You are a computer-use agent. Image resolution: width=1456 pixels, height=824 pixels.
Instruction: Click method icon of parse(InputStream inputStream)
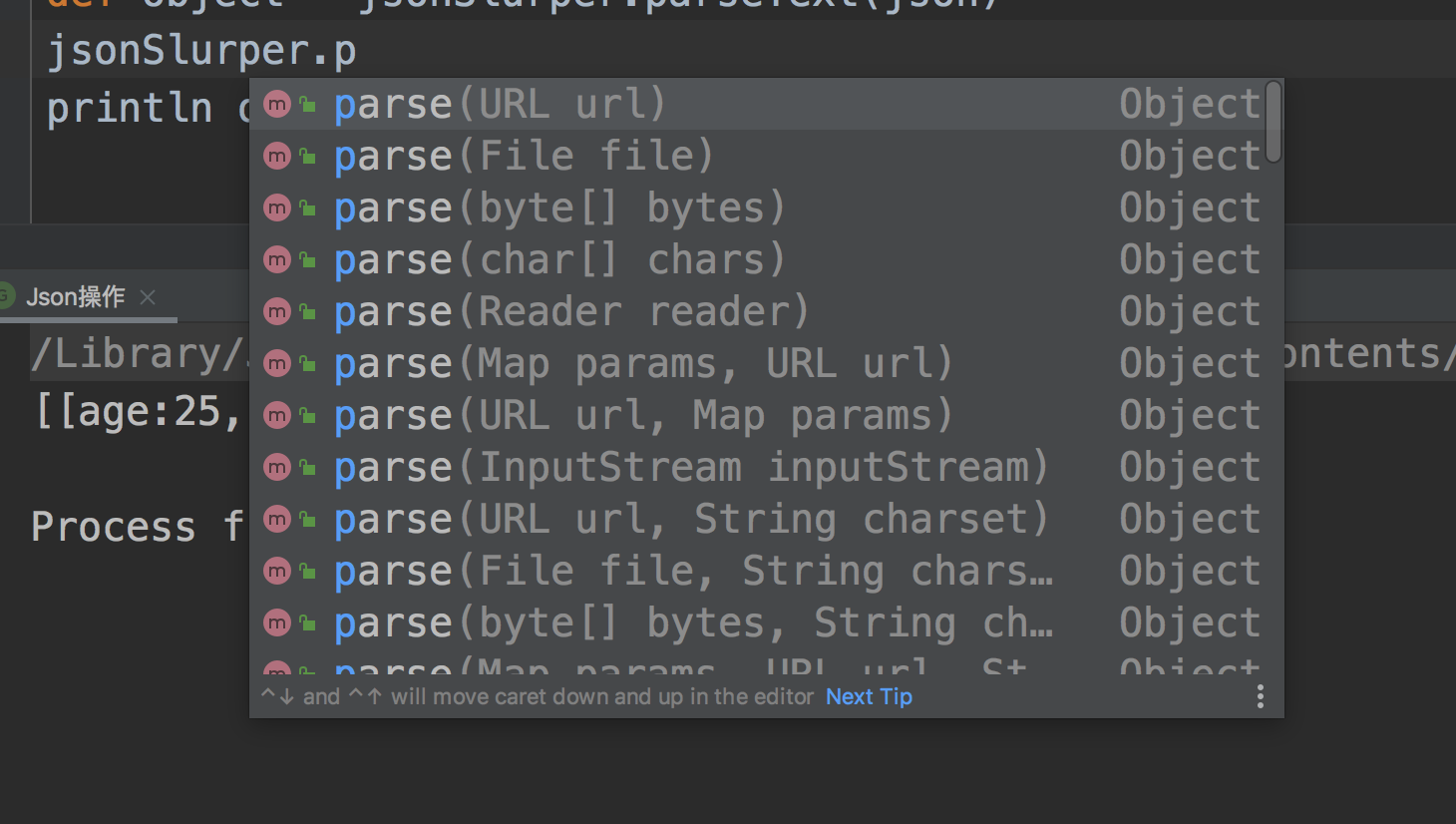point(277,467)
